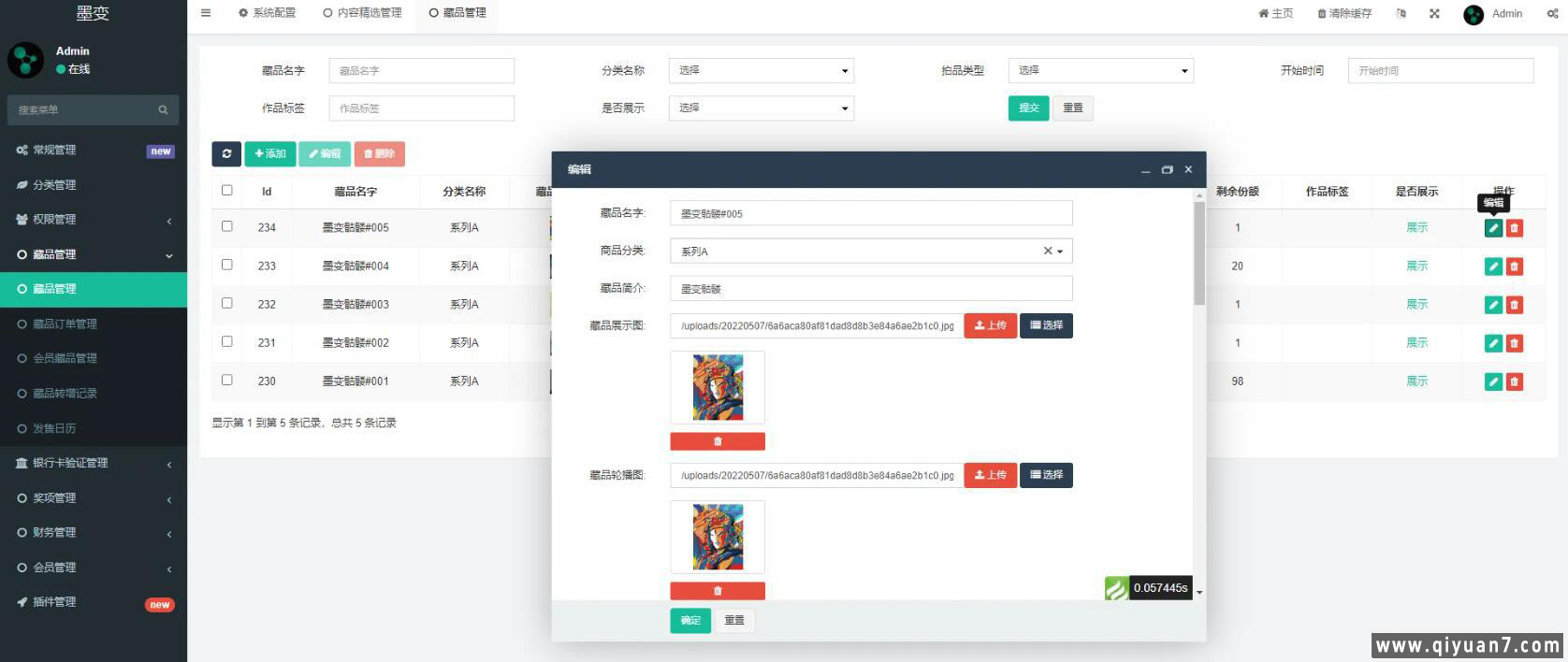Click the search magnifier in sidebar menu search
Viewport: 1568px width, 662px height.
163,110
